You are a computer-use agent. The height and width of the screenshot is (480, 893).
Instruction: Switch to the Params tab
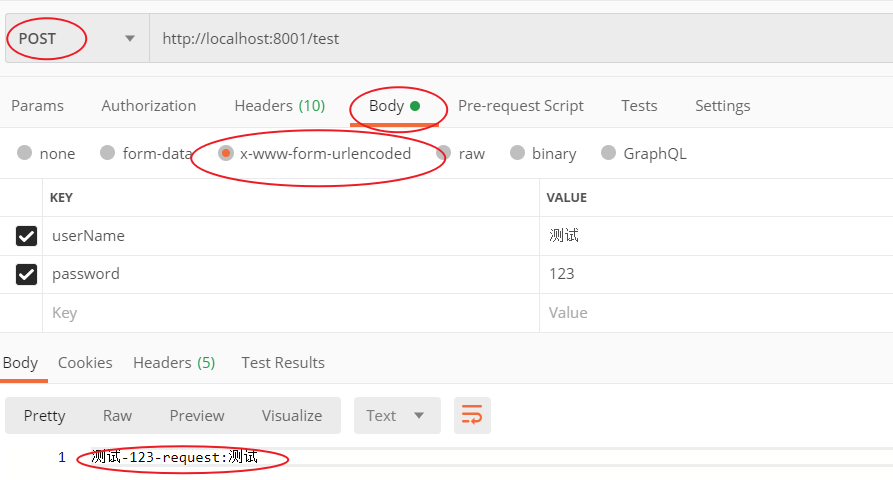(38, 106)
